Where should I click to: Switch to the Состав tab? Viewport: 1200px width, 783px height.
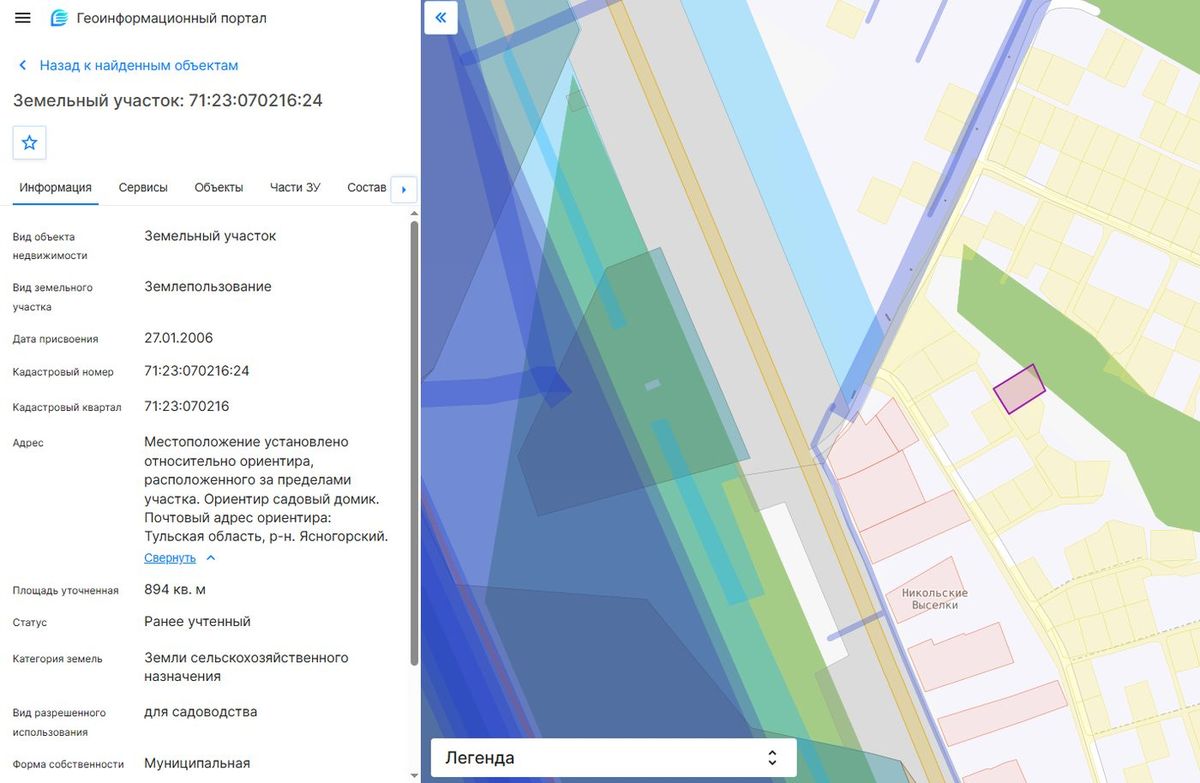[366, 187]
